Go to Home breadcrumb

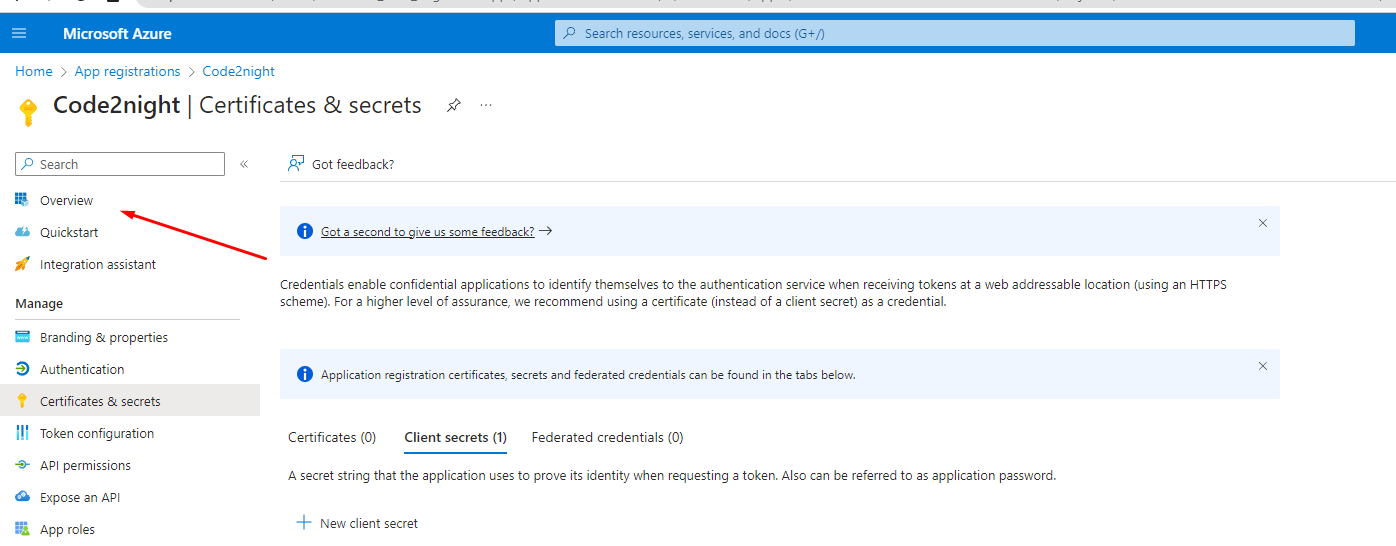[x=33, y=71]
